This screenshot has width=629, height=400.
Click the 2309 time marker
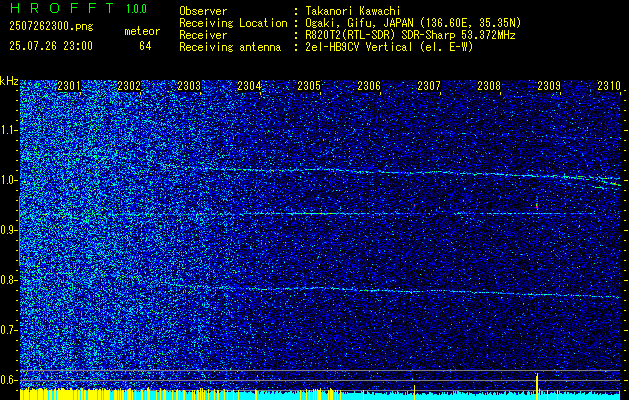[x=549, y=86]
